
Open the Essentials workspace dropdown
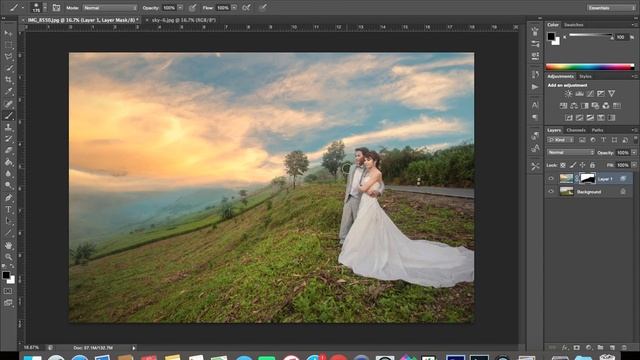click(x=611, y=8)
